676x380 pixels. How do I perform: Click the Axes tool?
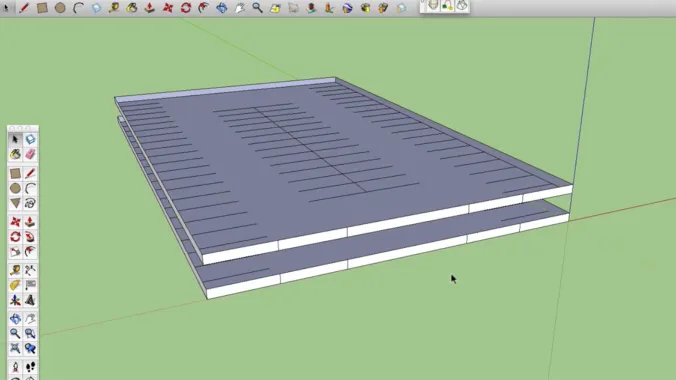(x=15, y=300)
